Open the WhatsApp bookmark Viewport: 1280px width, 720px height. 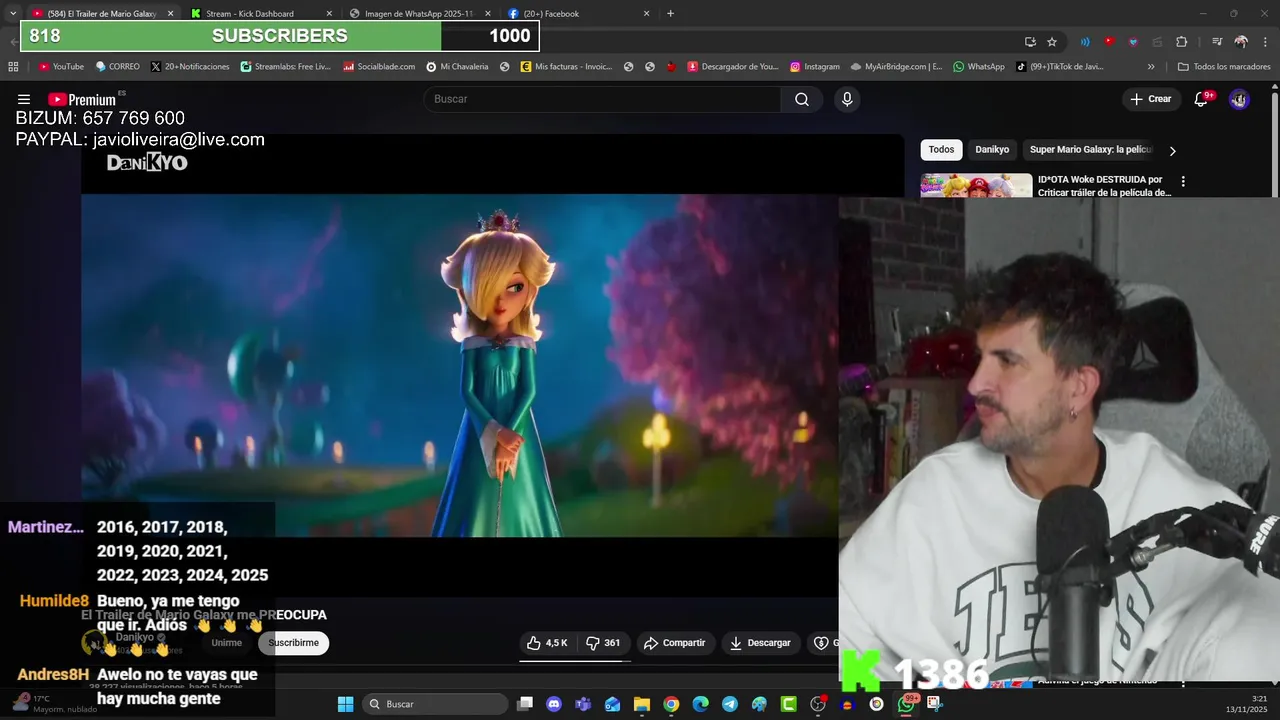pos(979,67)
